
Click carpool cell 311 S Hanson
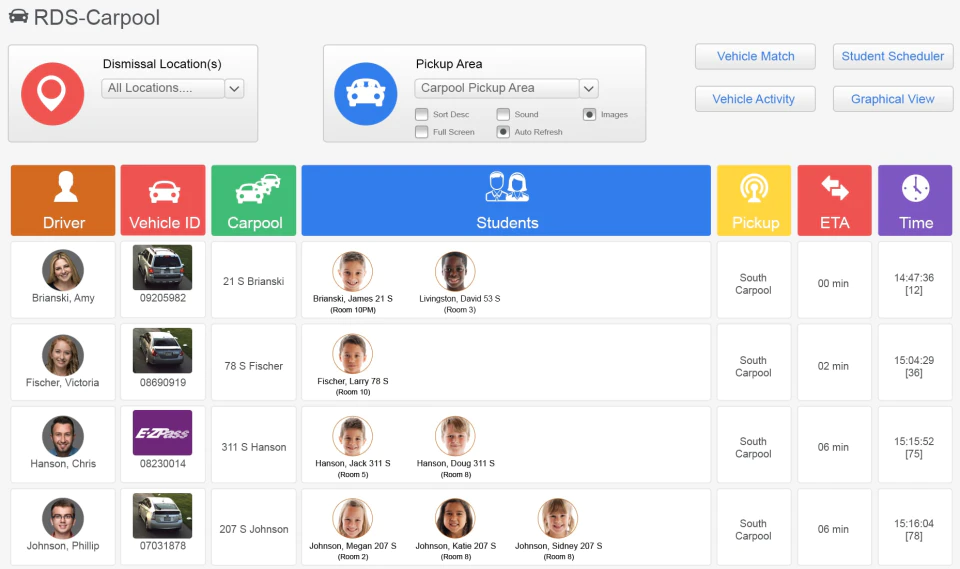253,447
